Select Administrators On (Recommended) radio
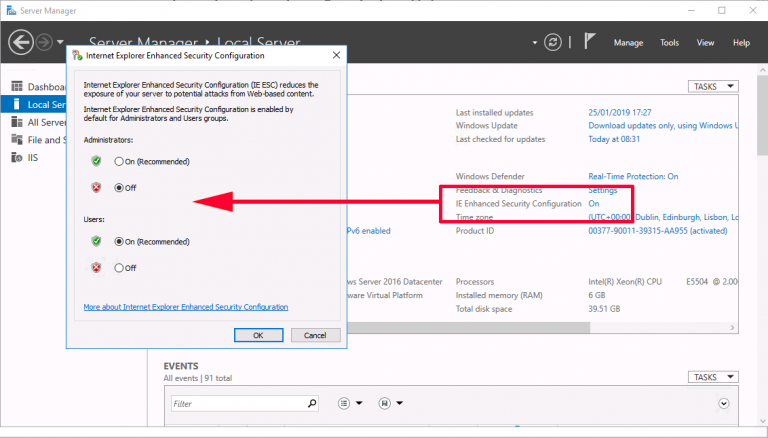The height and width of the screenshot is (438, 768). tap(119, 161)
